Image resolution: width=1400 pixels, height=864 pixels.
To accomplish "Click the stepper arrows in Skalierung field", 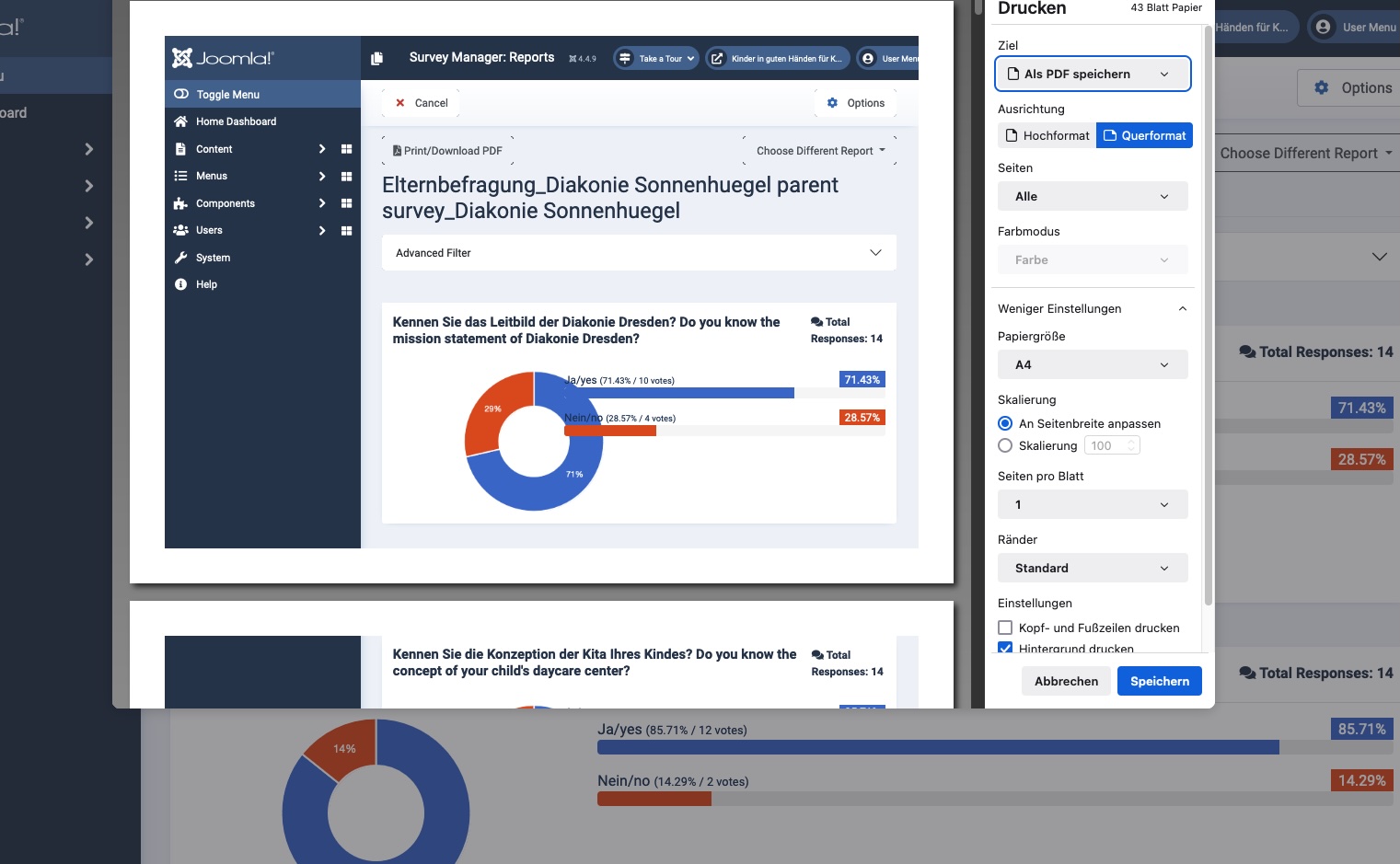I will (x=1131, y=446).
